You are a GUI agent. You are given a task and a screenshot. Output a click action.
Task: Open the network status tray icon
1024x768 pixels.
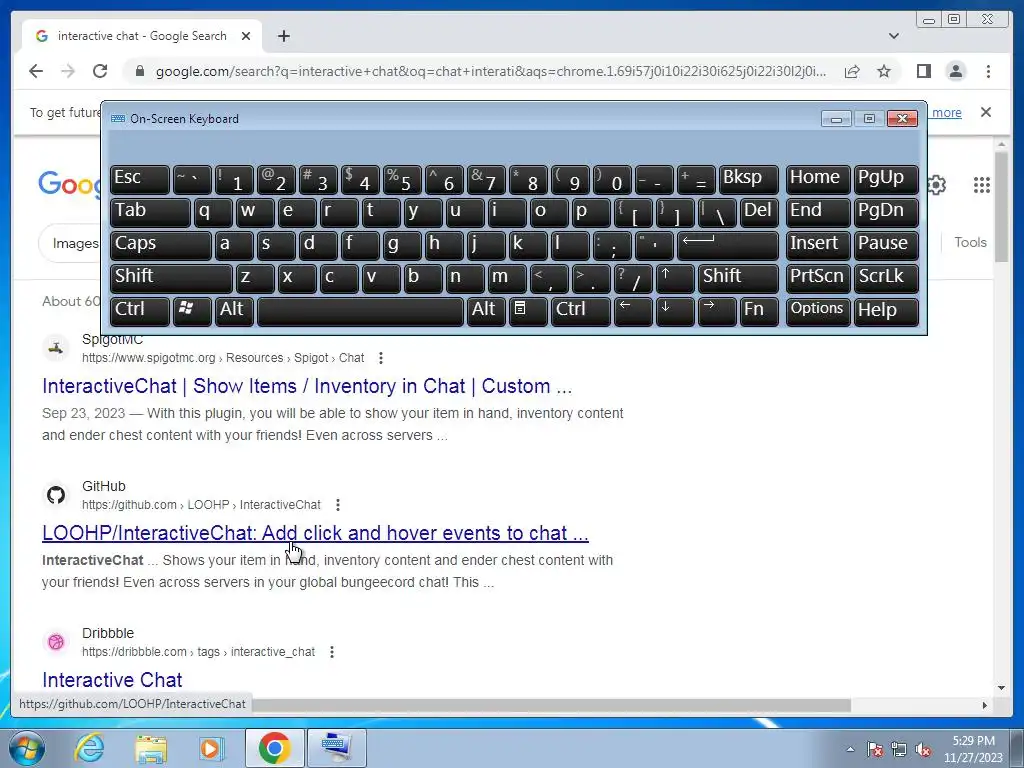(899, 750)
